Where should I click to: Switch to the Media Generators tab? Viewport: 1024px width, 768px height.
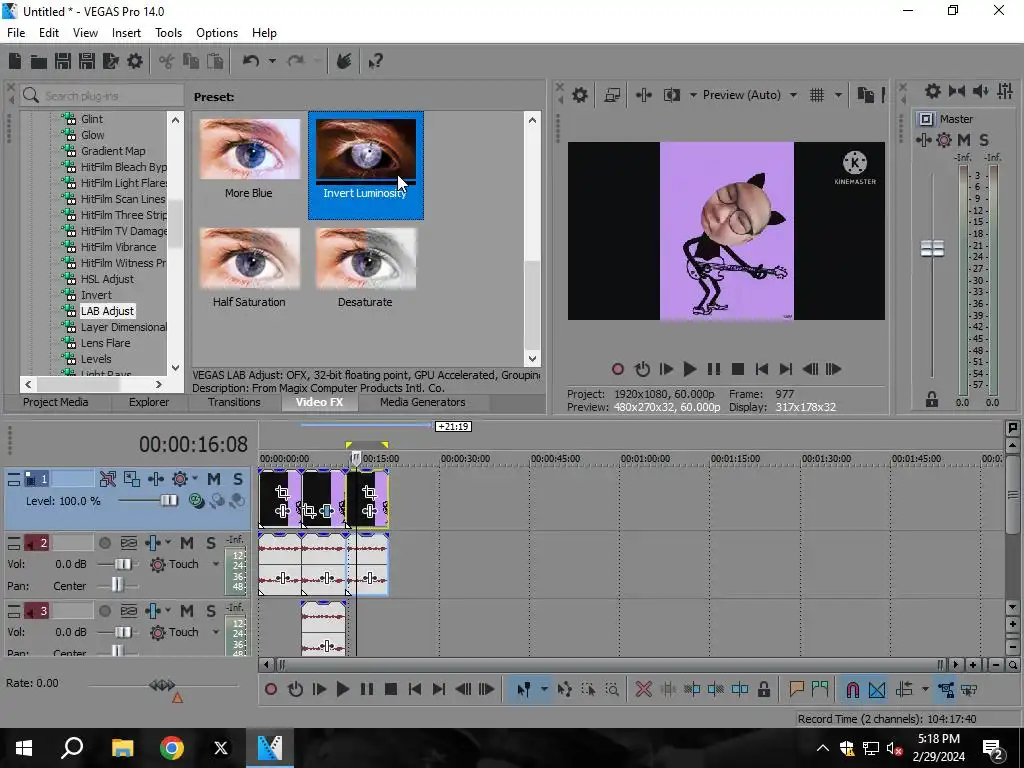point(423,402)
